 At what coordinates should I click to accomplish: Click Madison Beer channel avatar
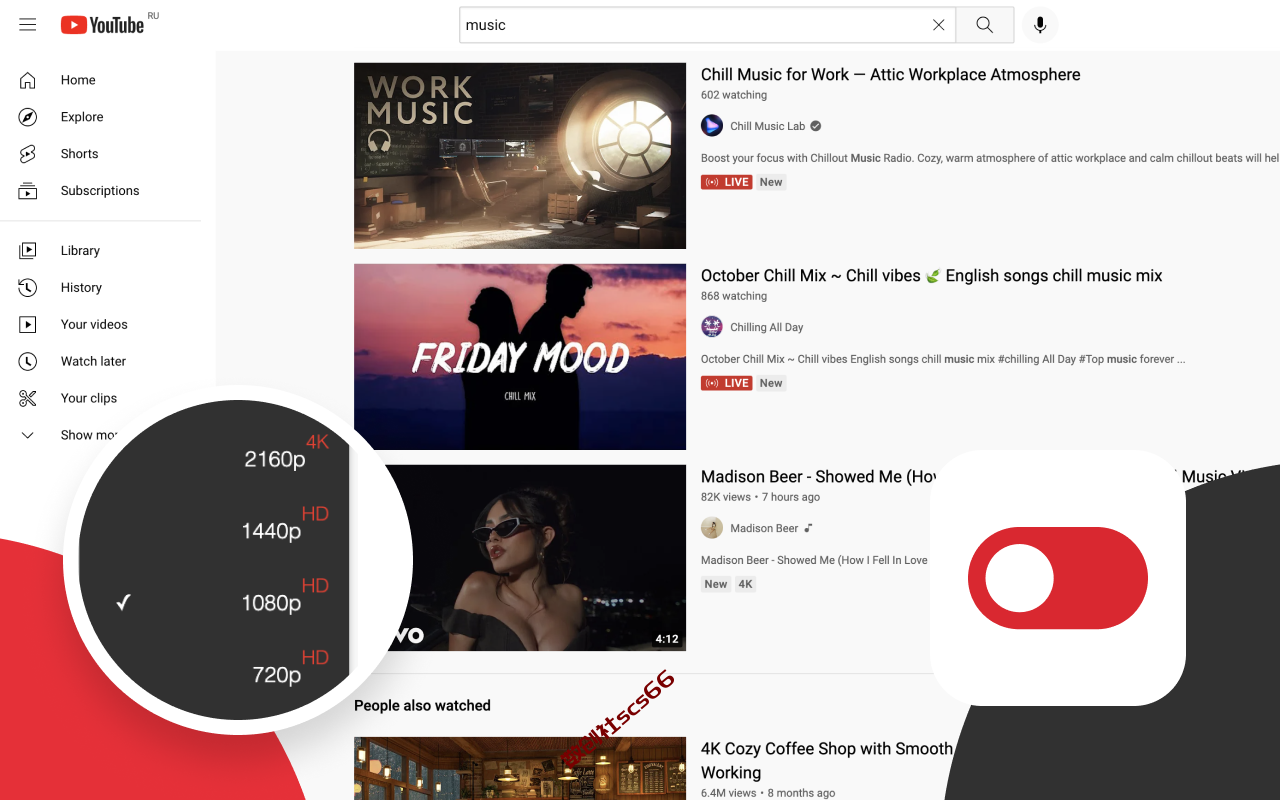coord(712,528)
